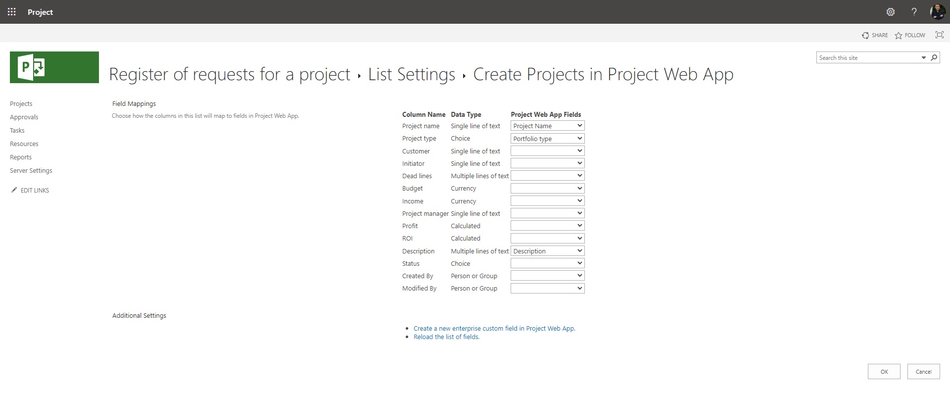Image resolution: width=950 pixels, height=394 pixels.
Task: Click the Project title in top bar
Action: click(x=40, y=12)
